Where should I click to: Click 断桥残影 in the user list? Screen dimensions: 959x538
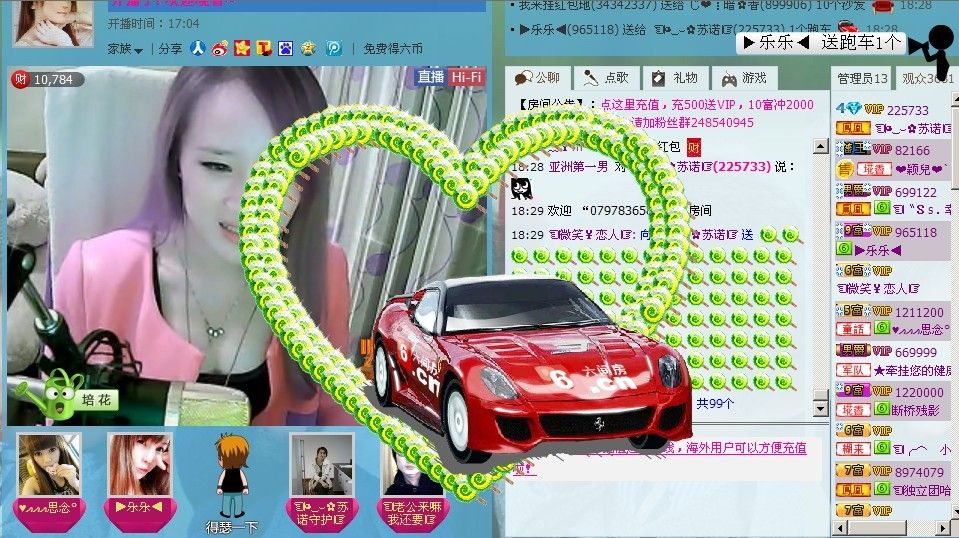[x=915, y=410]
